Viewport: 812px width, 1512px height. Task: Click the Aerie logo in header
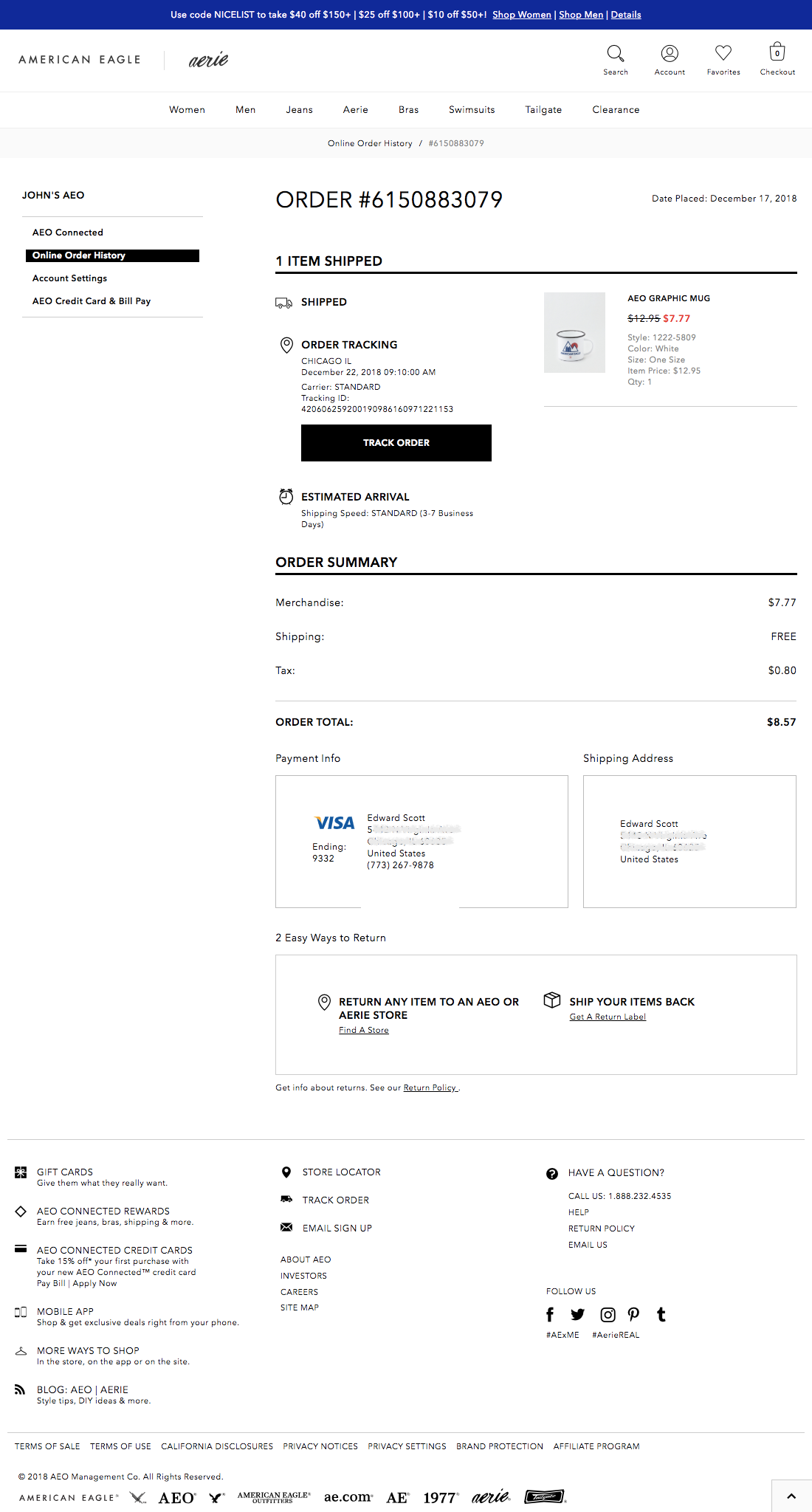point(208,60)
